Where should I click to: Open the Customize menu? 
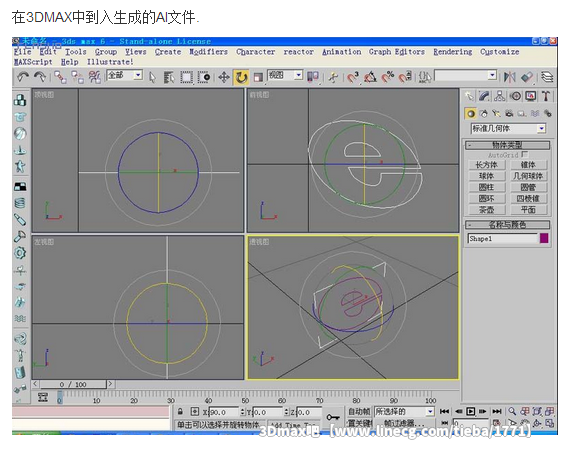point(499,52)
